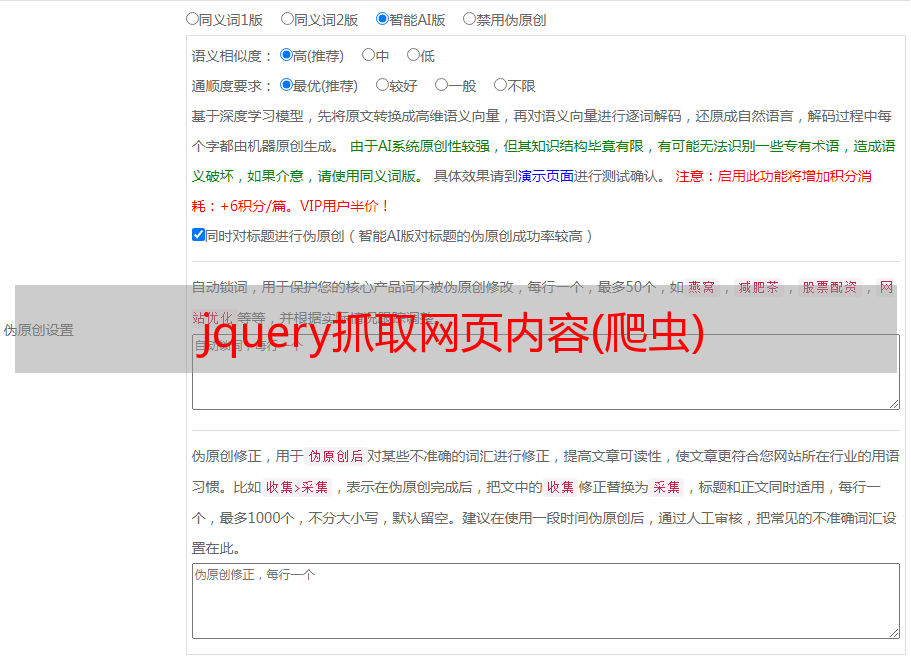This screenshot has height=658, width=911.
Task: Select the 同义词2版 radio option
Action: click(x=287, y=19)
